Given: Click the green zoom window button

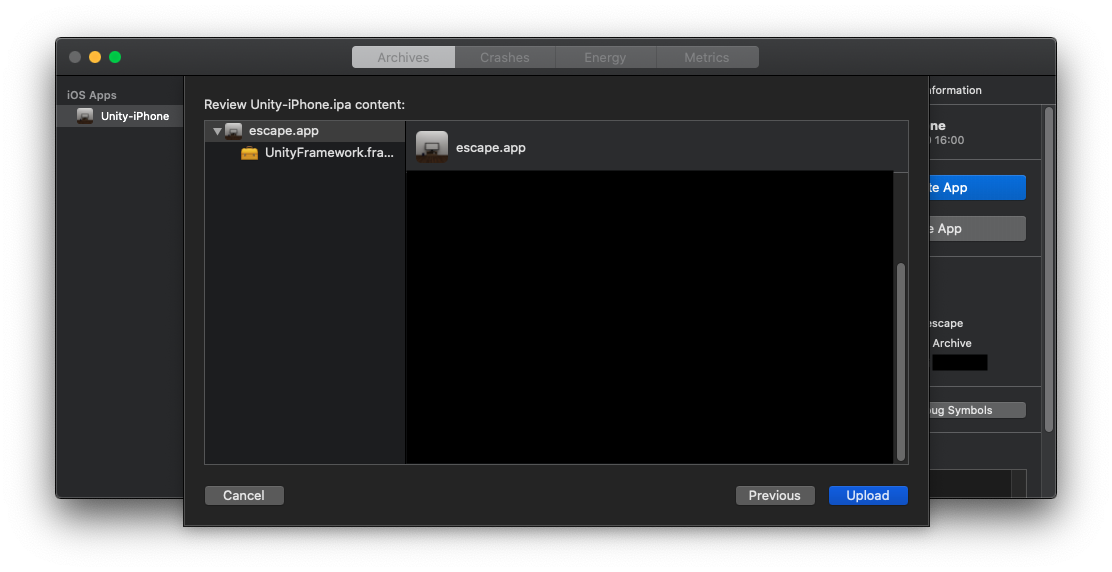Looking at the screenshot, I should coord(115,57).
